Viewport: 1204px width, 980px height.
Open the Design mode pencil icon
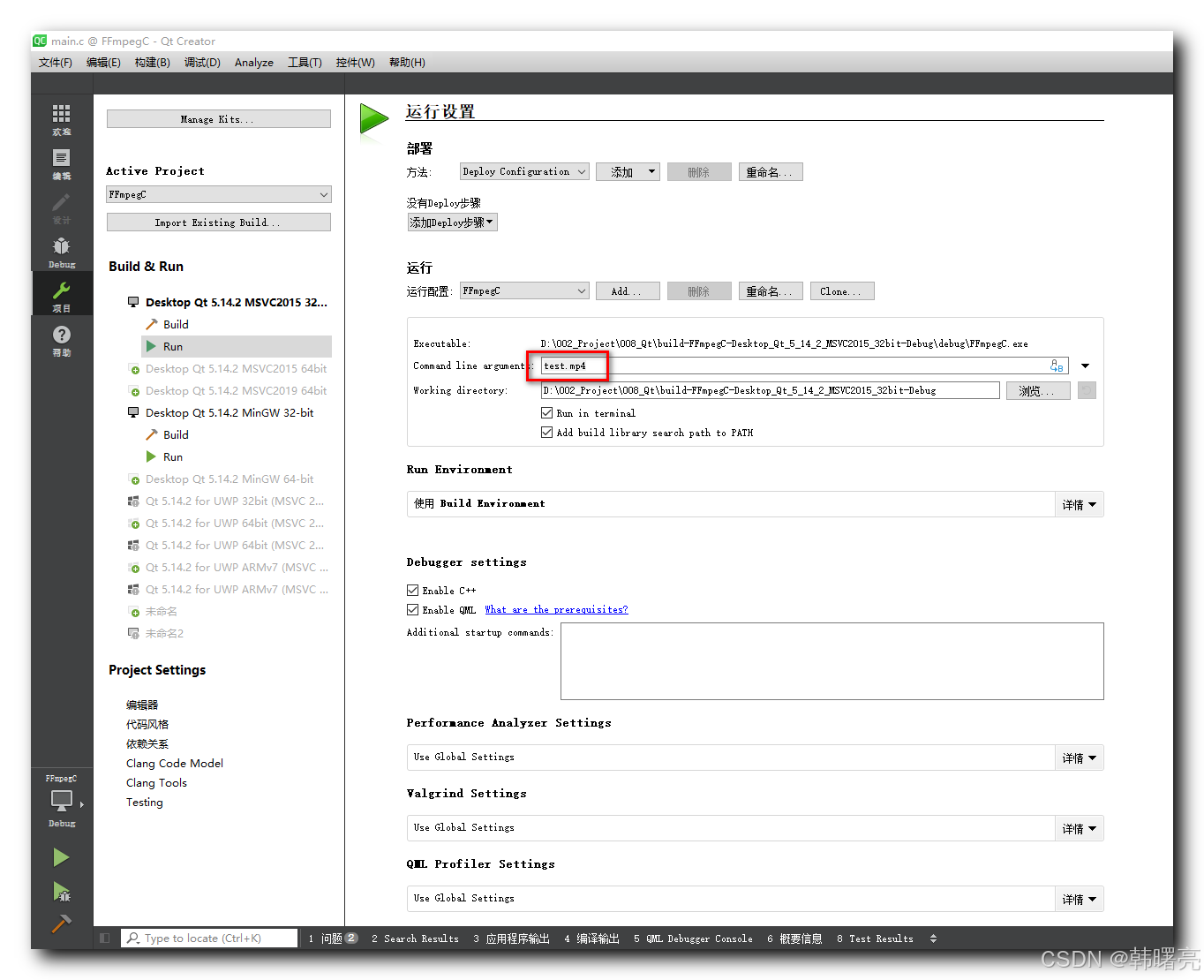61,202
